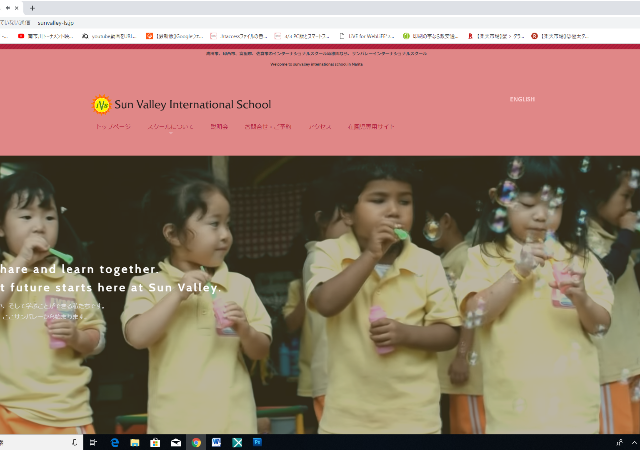Open アクセス navigation item
This screenshot has height=450, width=640.
click(320, 127)
